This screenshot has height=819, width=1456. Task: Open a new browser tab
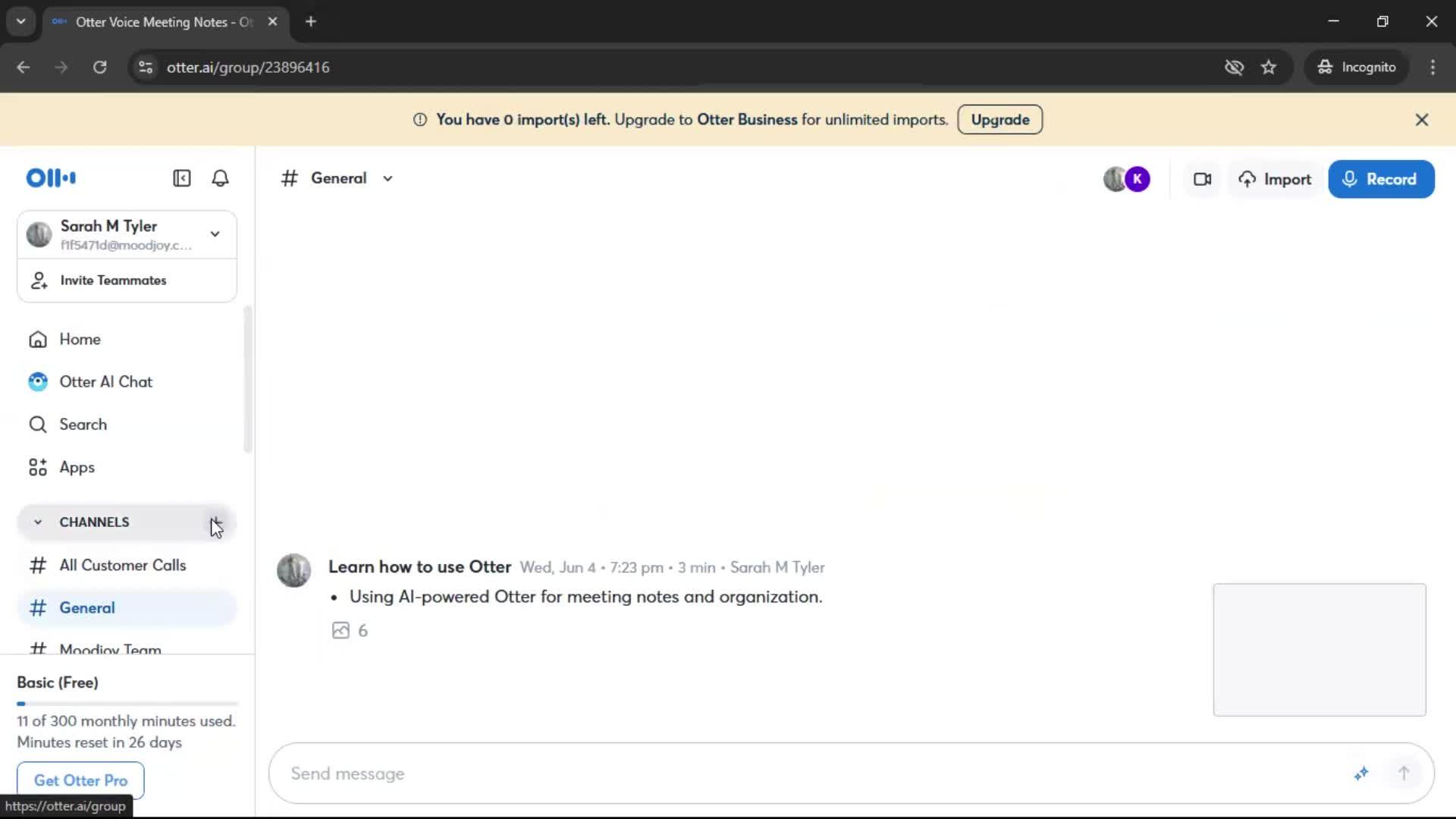point(311,21)
